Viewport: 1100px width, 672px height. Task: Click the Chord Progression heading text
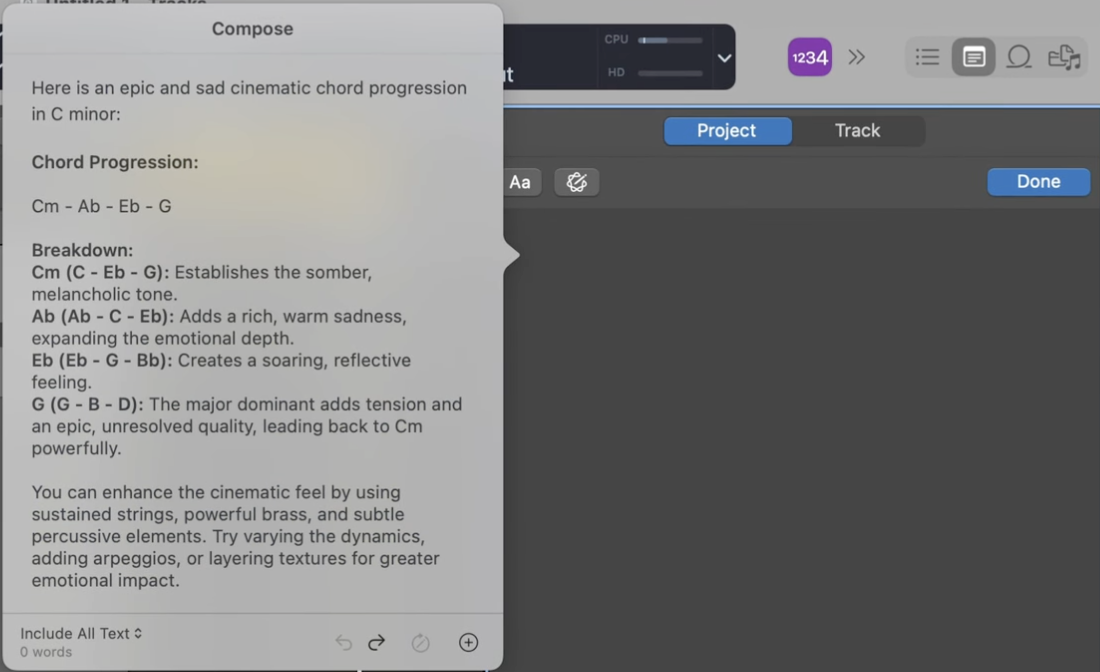115,162
